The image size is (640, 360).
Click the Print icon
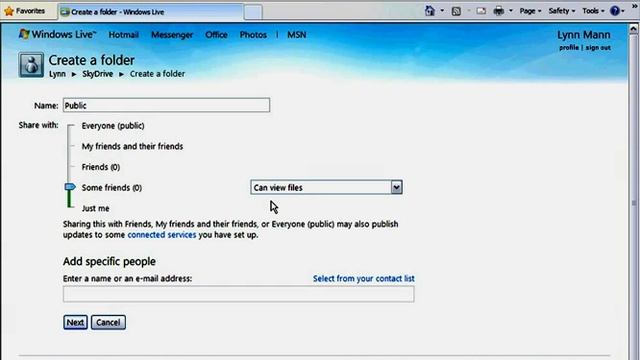tap(498, 11)
